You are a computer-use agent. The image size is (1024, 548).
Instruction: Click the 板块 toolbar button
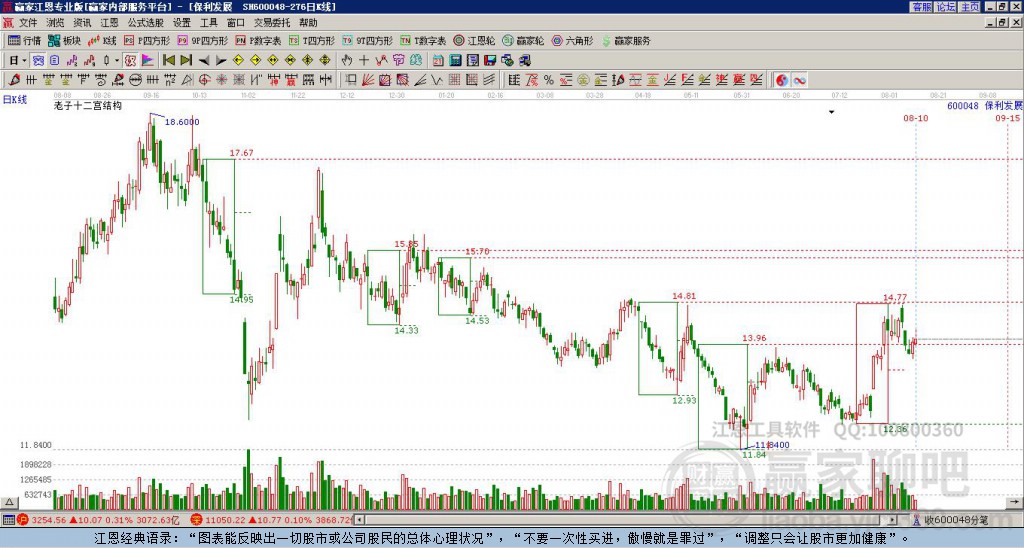(x=64, y=40)
